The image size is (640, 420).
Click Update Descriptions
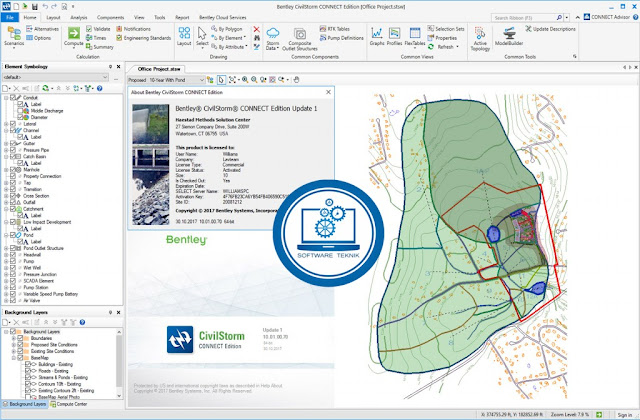(x=550, y=29)
